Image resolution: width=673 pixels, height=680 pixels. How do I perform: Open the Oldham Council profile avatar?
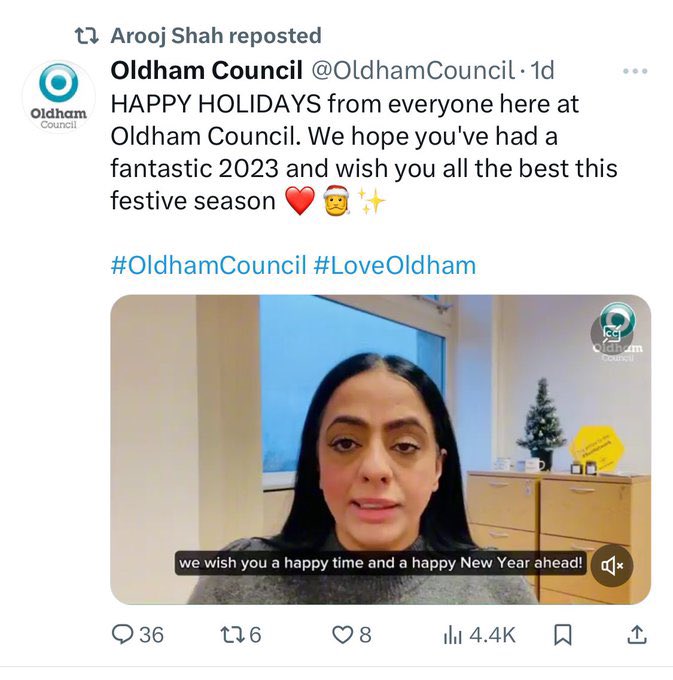[x=58, y=97]
